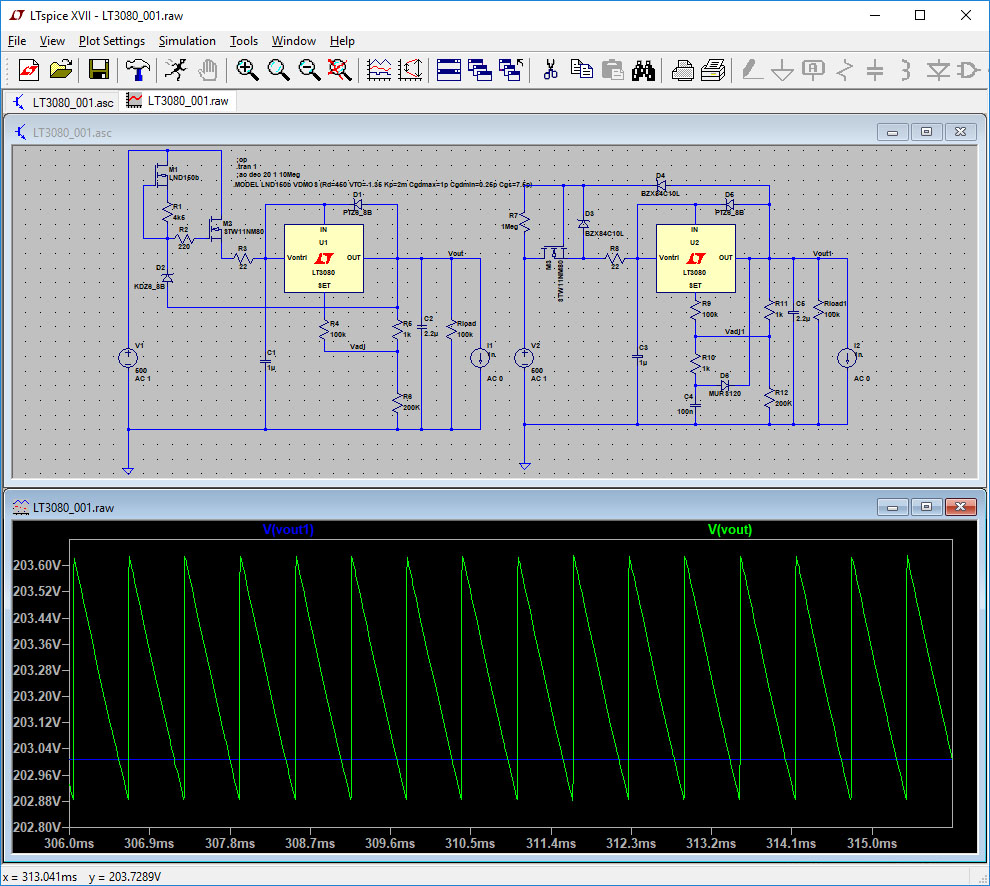Image resolution: width=990 pixels, height=886 pixels.
Task: Zoom in using the plus magnifier
Action: (247, 69)
